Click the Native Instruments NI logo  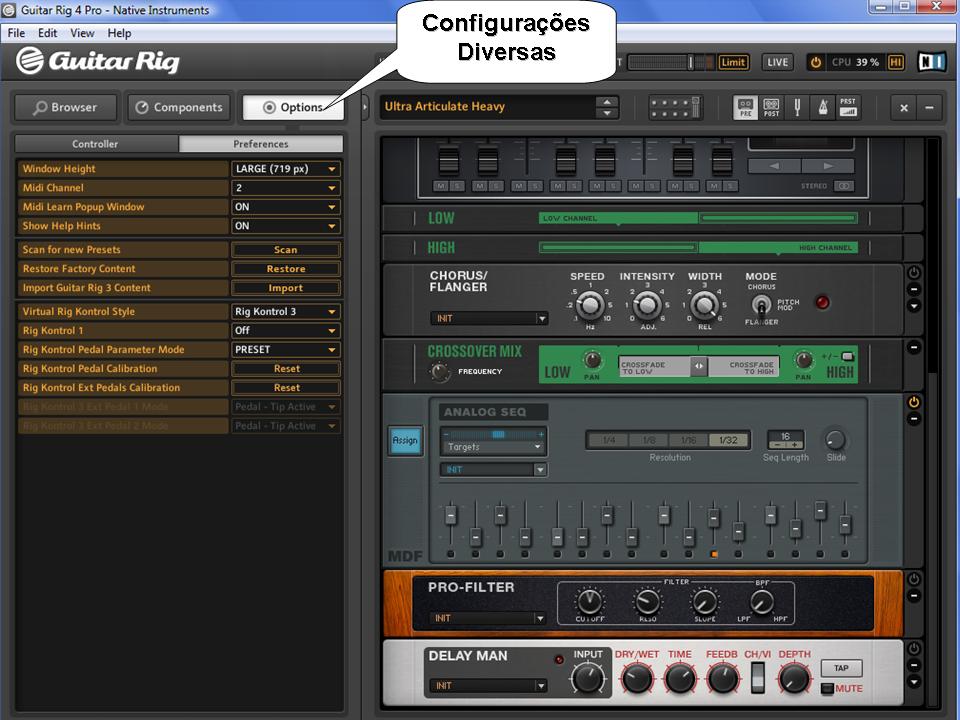[931, 62]
